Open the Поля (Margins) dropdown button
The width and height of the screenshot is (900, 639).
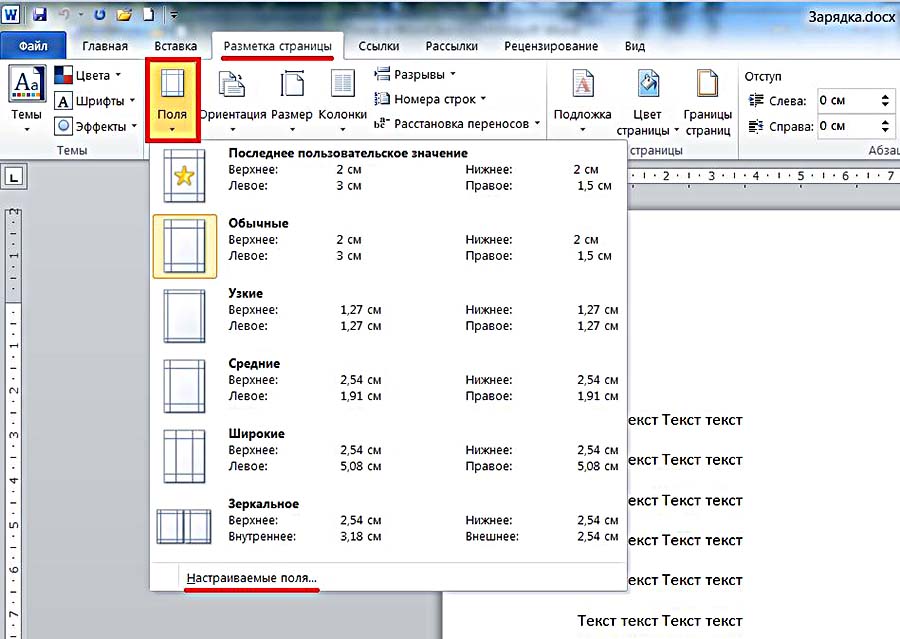click(172, 98)
